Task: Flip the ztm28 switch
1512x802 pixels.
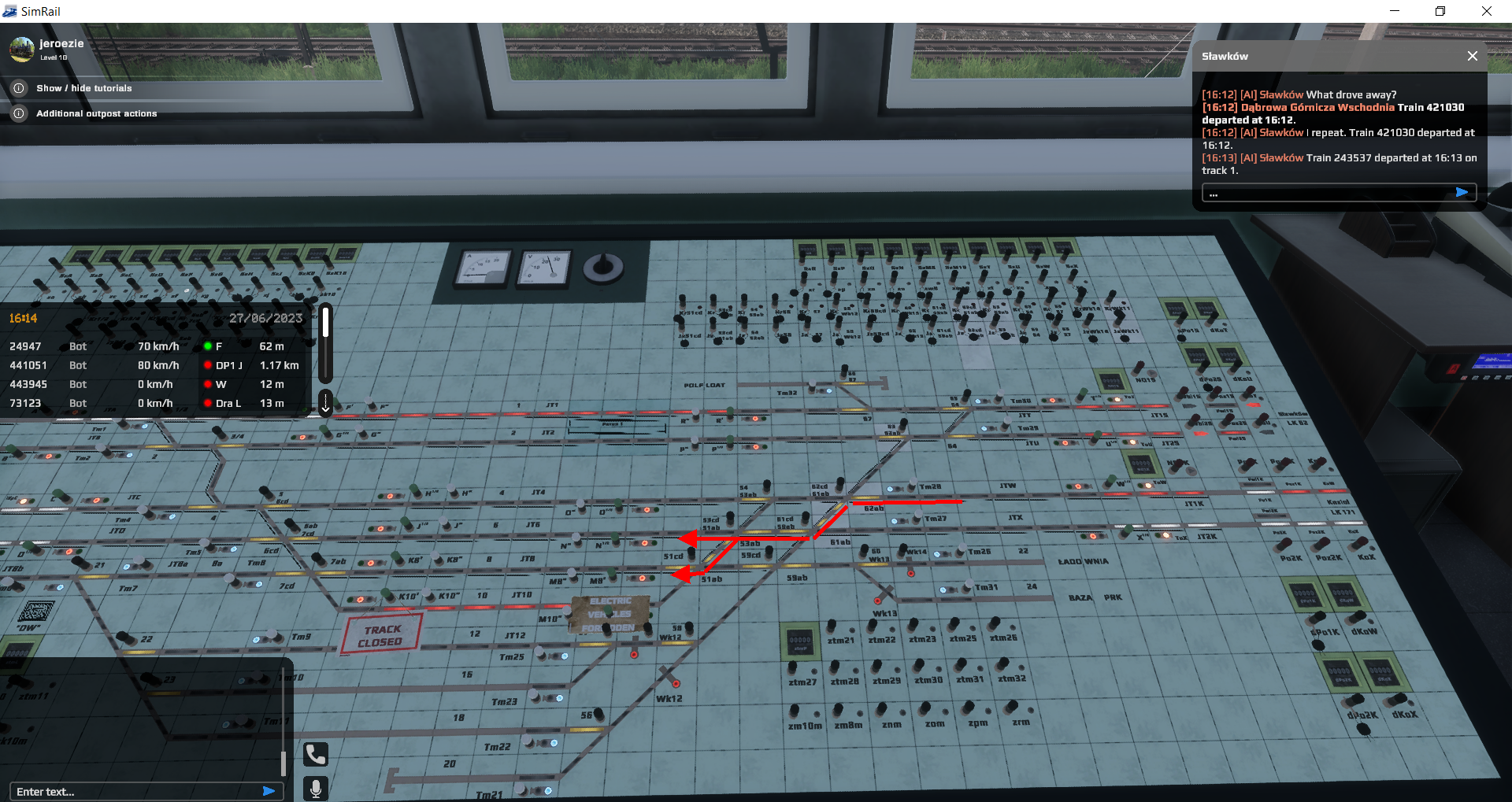Action: pyautogui.click(x=836, y=667)
